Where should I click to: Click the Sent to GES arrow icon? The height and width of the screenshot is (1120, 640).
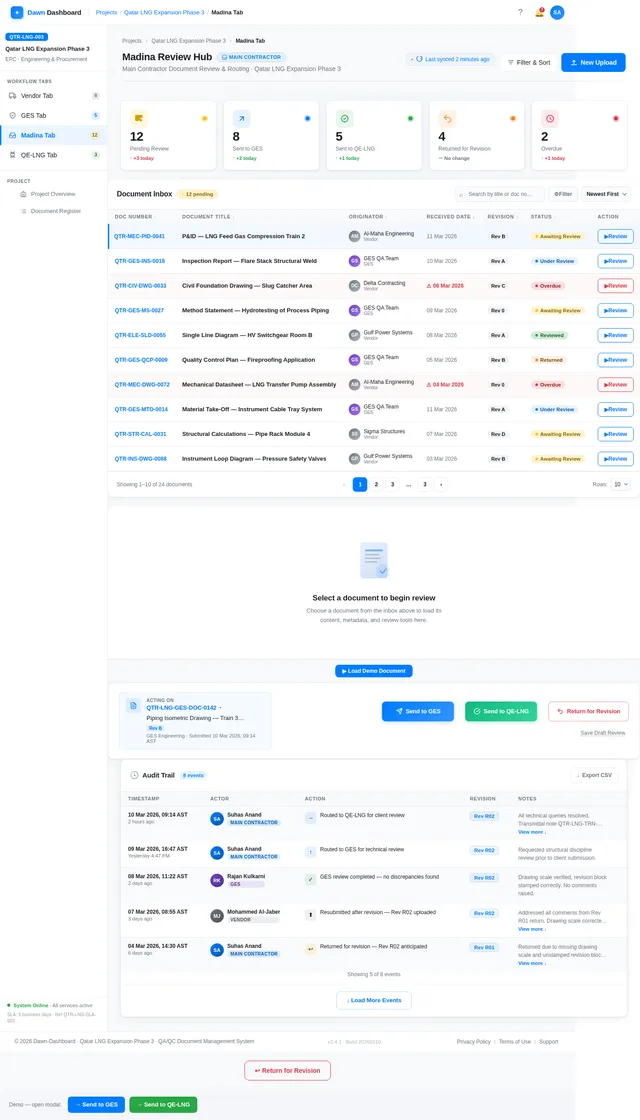pos(241,118)
